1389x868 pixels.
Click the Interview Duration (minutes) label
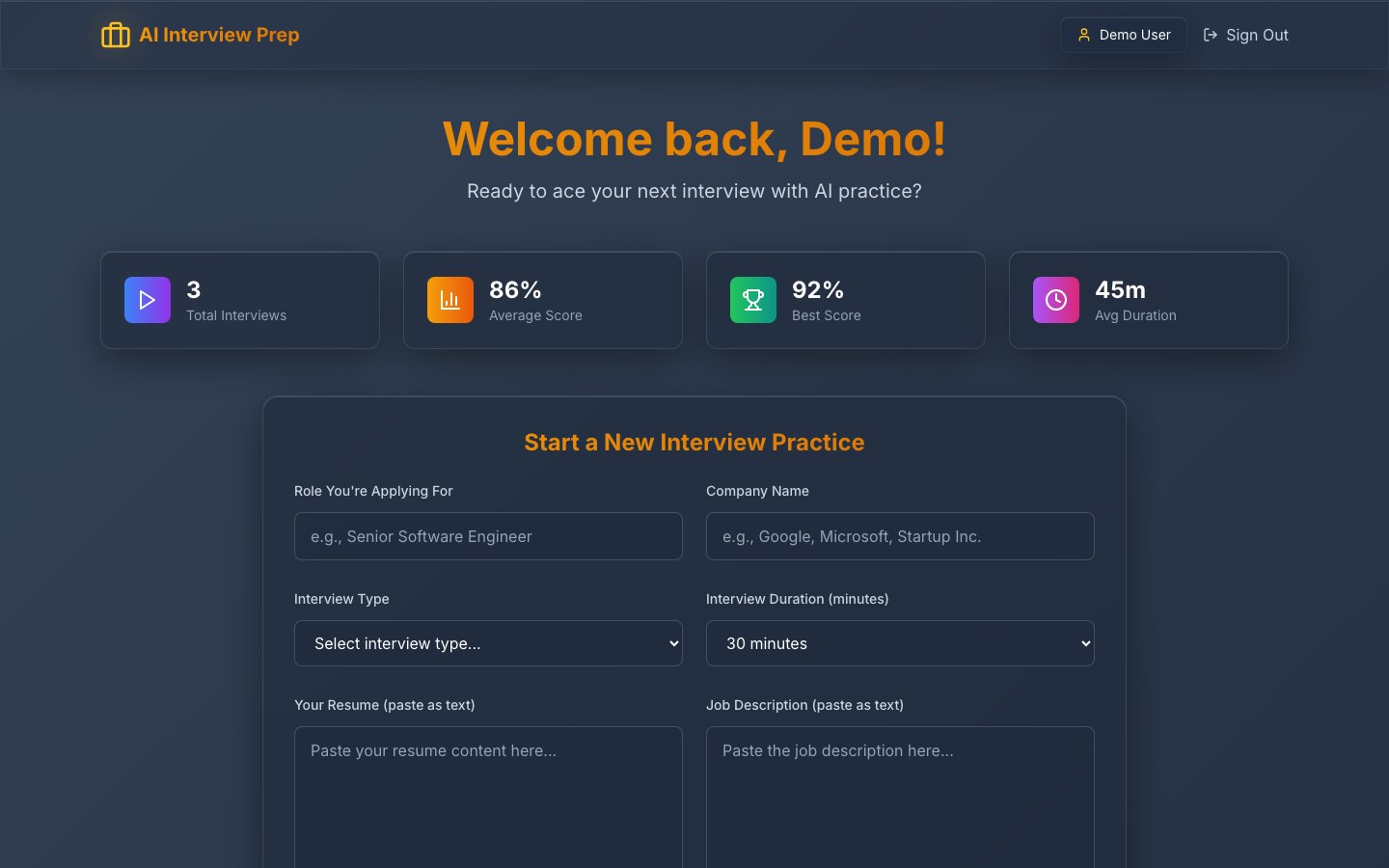798,599
